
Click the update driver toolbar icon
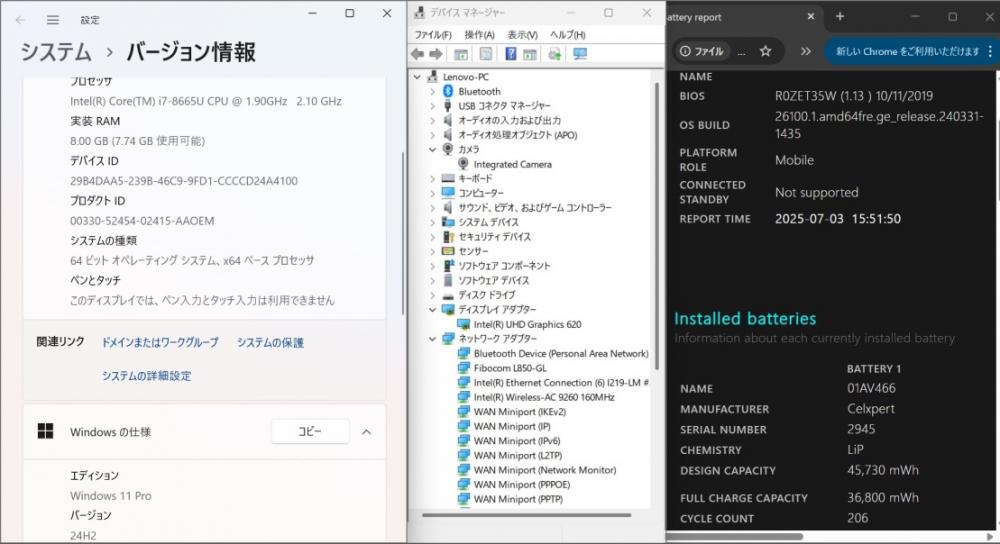[x=555, y=54]
